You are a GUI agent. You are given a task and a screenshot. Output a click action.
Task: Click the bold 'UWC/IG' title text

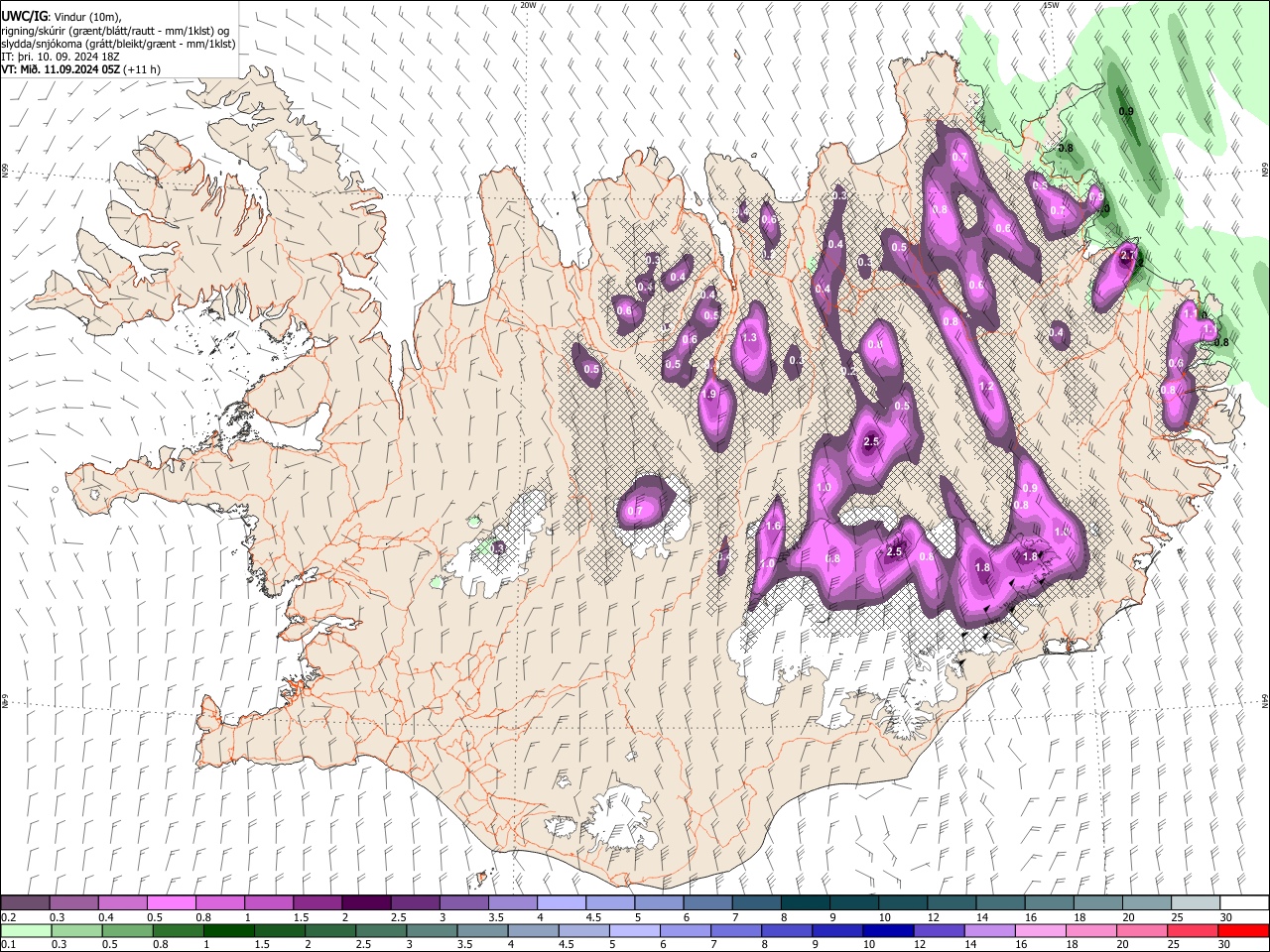click(x=24, y=17)
